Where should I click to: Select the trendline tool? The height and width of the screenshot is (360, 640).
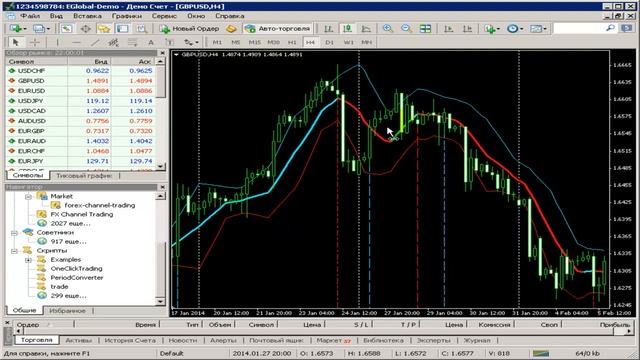(x=95, y=42)
